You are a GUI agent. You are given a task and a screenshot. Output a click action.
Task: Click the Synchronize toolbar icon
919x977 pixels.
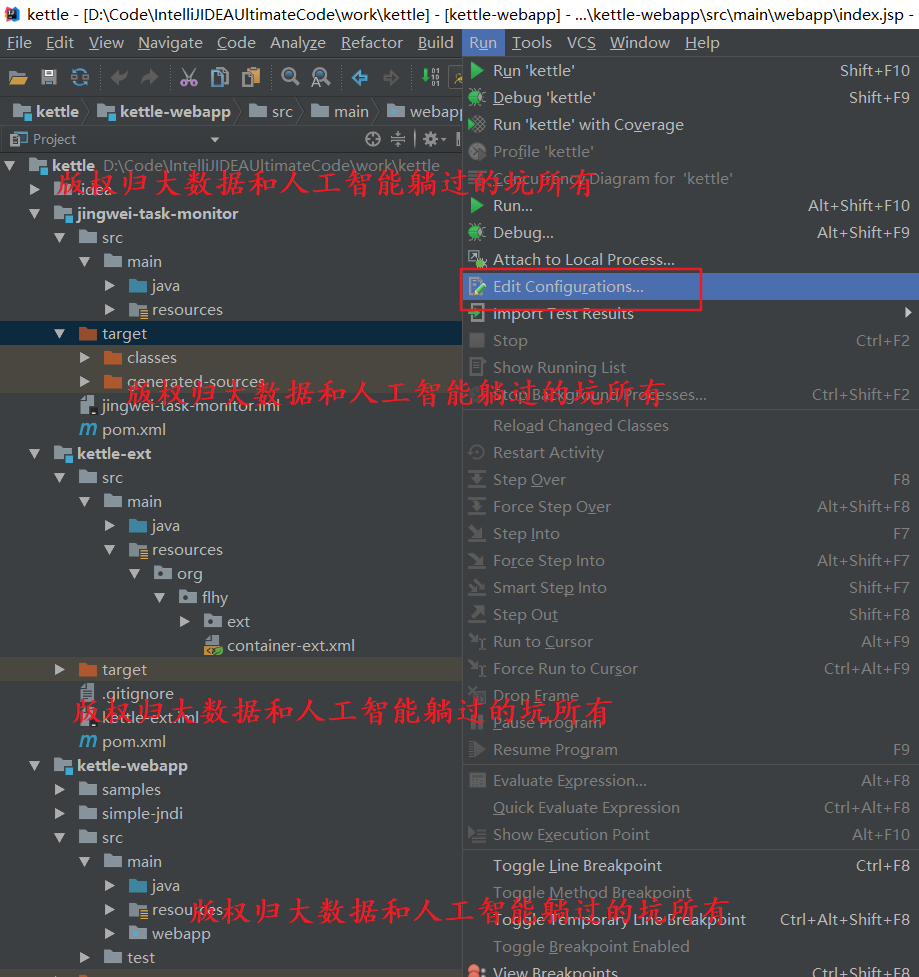pyautogui.click(x=80, y=77)
